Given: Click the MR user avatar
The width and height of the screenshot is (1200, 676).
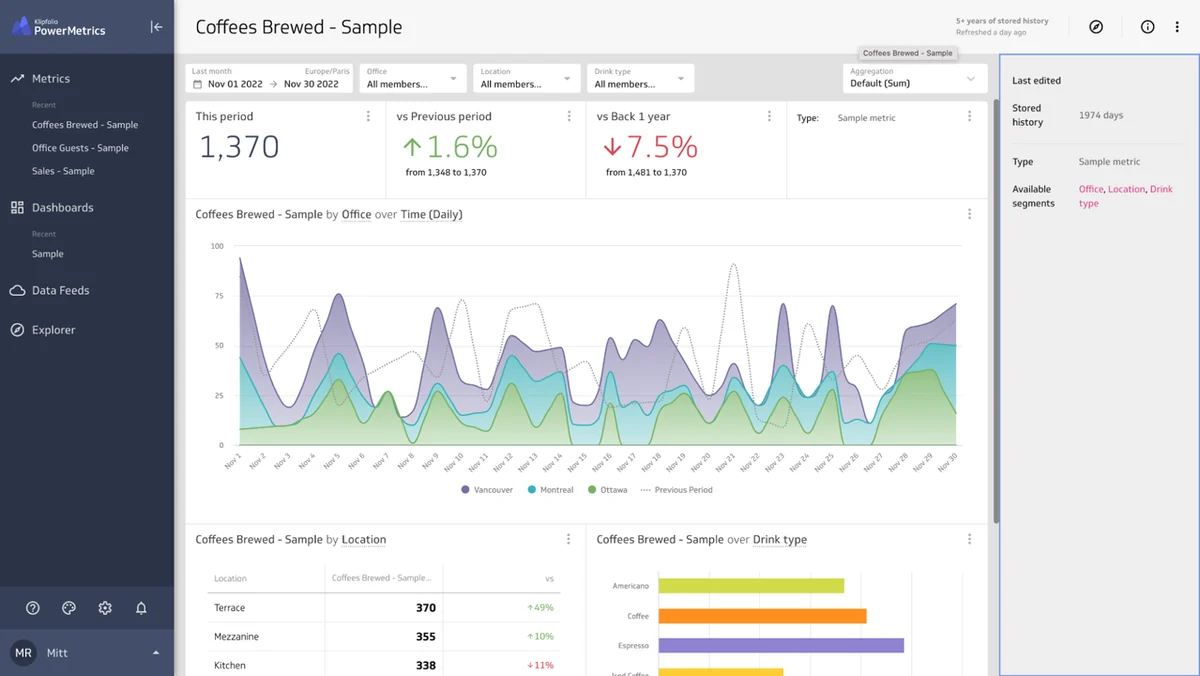Looking at the screenshot, I should click(23, 653).
